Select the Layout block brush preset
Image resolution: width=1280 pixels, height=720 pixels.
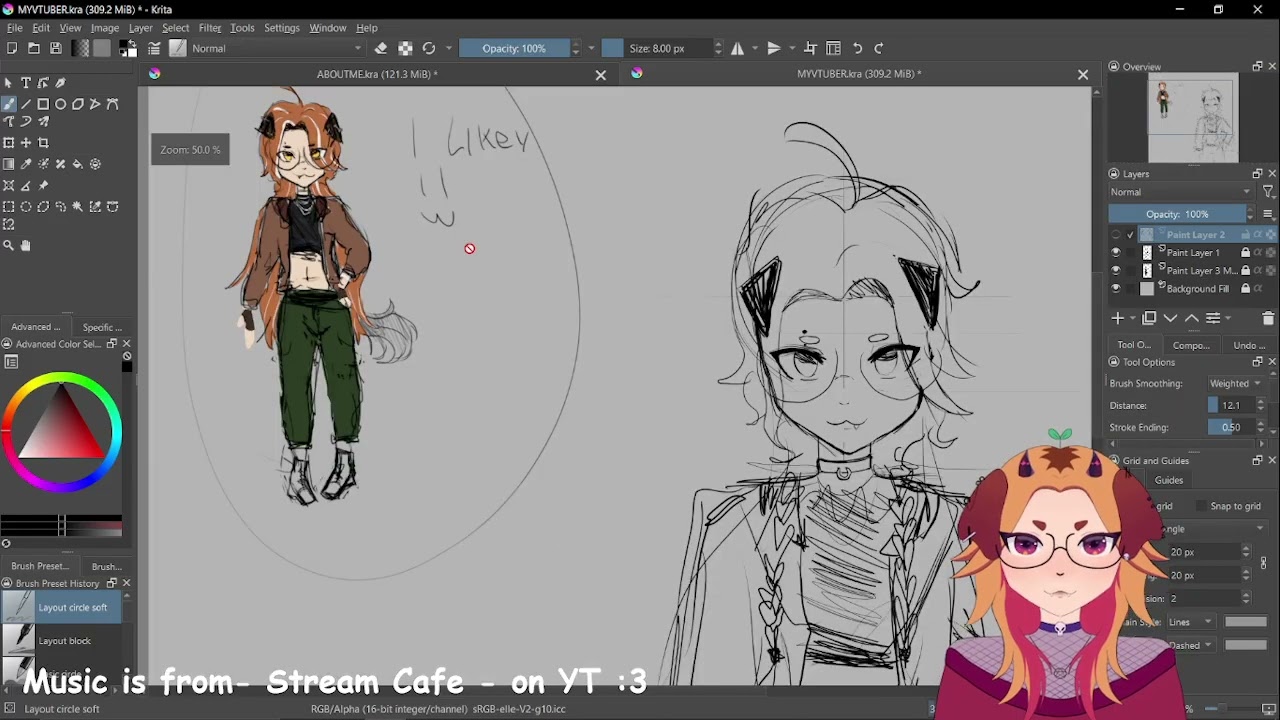tap(60, 641)
